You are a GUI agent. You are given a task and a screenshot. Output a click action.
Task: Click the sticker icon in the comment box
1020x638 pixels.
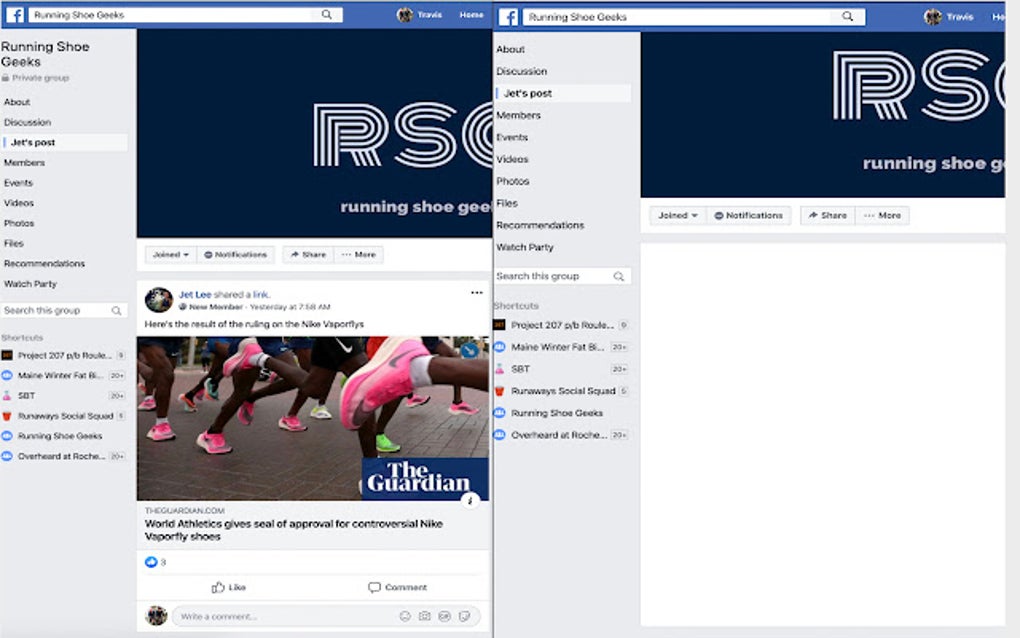[x=464, y=616]
